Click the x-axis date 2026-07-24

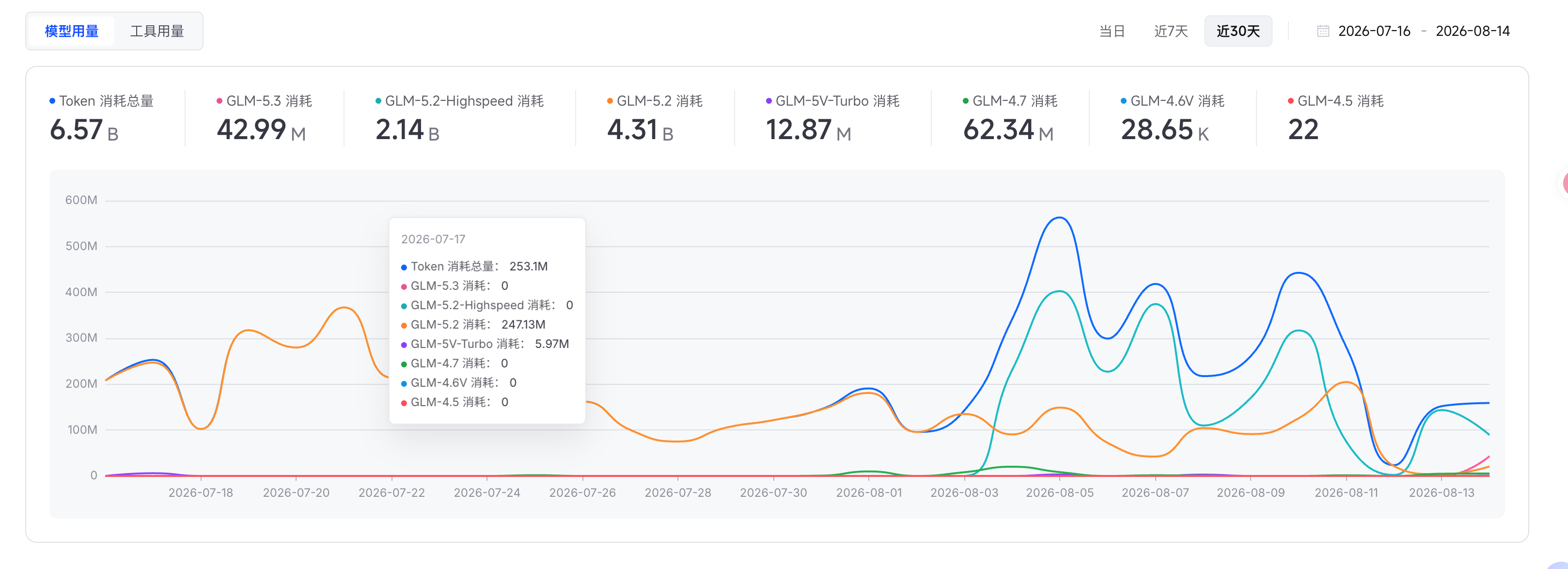487,493
